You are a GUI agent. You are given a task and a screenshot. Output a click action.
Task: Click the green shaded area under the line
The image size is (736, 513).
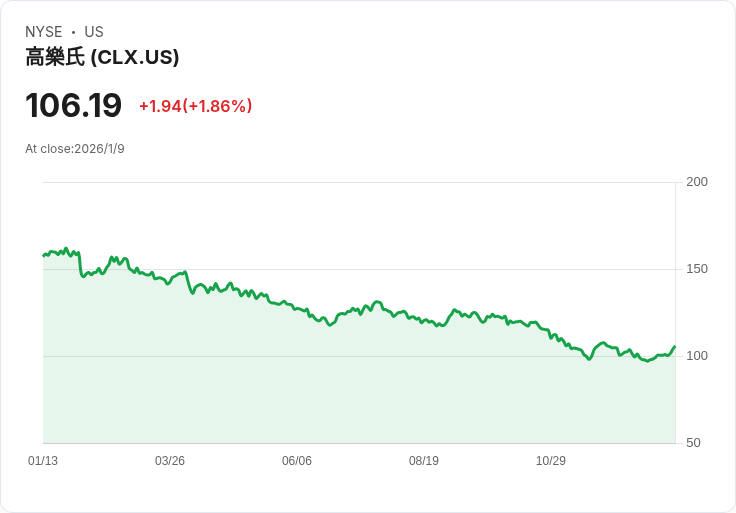pos(300,390)
